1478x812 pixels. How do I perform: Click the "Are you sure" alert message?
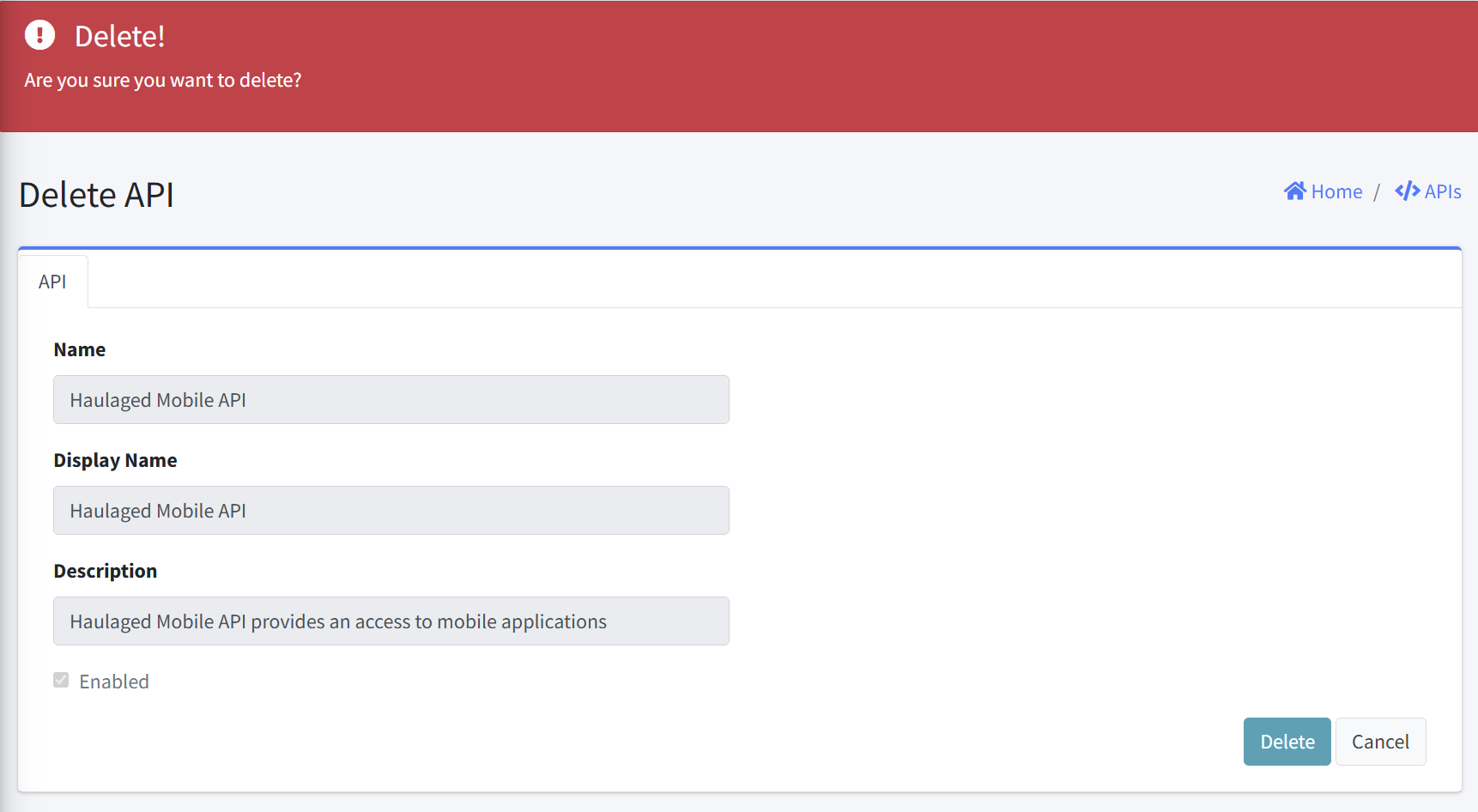pos(163,80)
